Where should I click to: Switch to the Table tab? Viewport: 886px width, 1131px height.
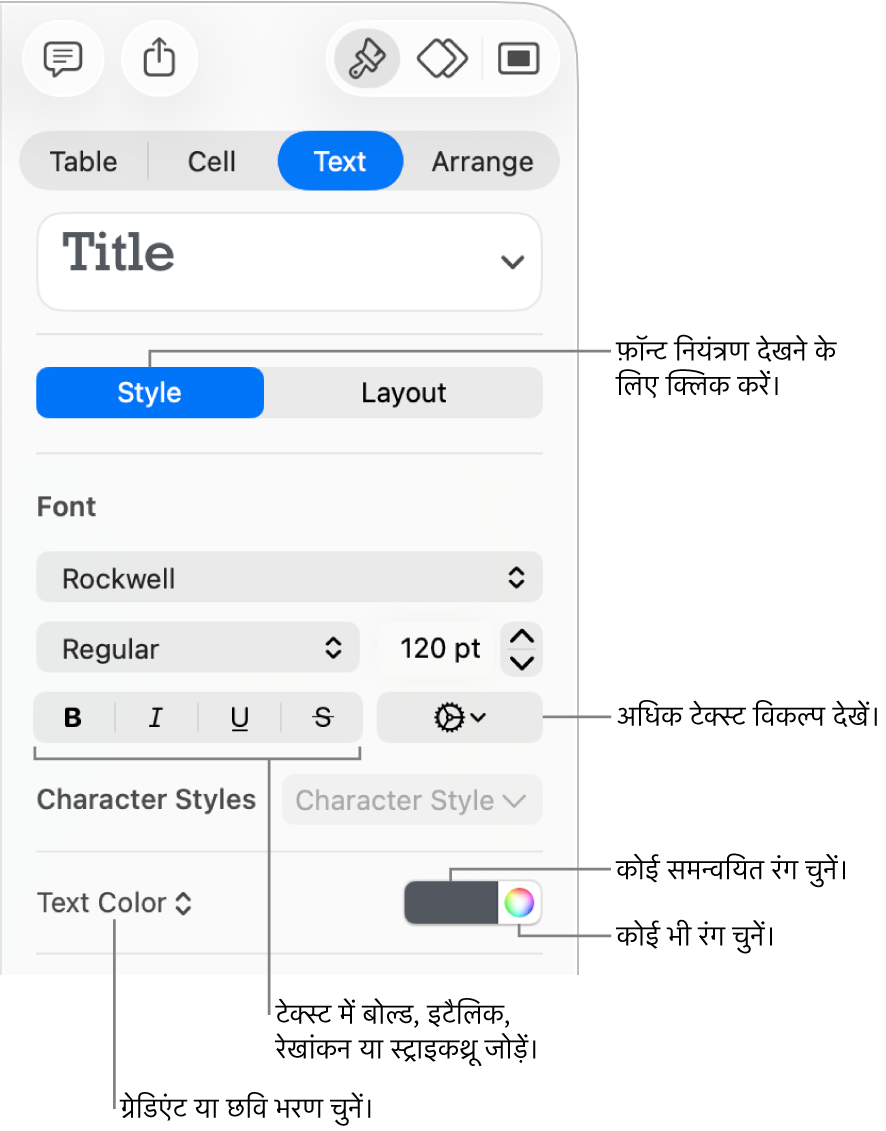click(84, 162)
